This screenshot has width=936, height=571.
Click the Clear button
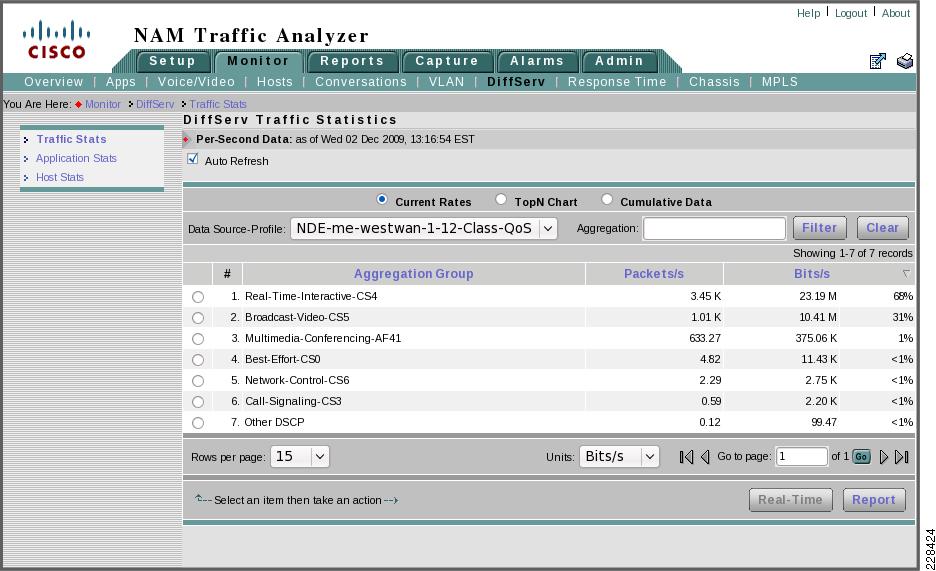point(883,228)
